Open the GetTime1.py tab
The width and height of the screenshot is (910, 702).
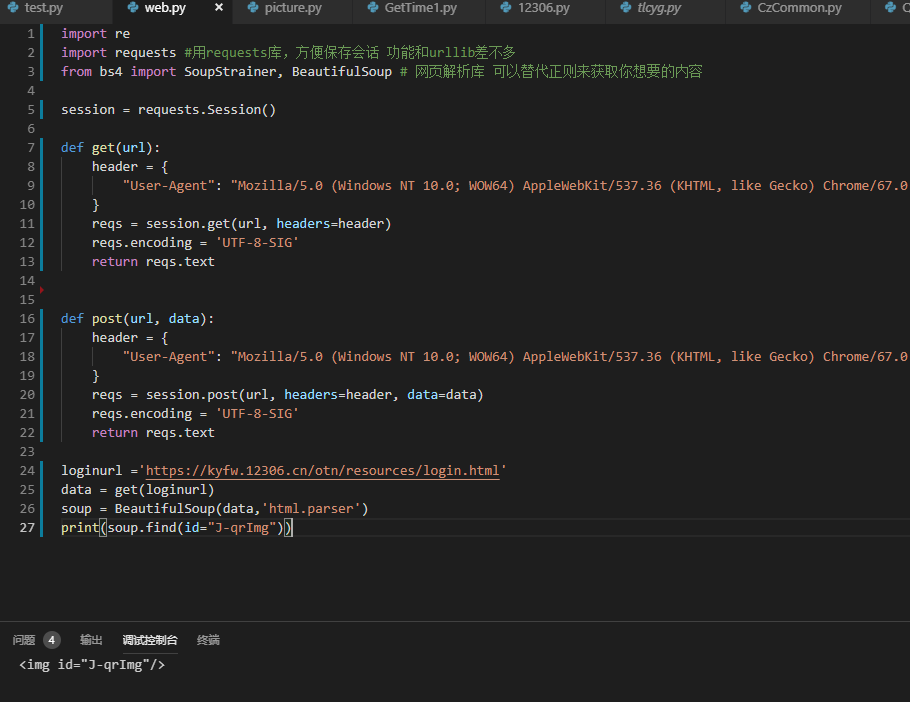tap(420, 8)
